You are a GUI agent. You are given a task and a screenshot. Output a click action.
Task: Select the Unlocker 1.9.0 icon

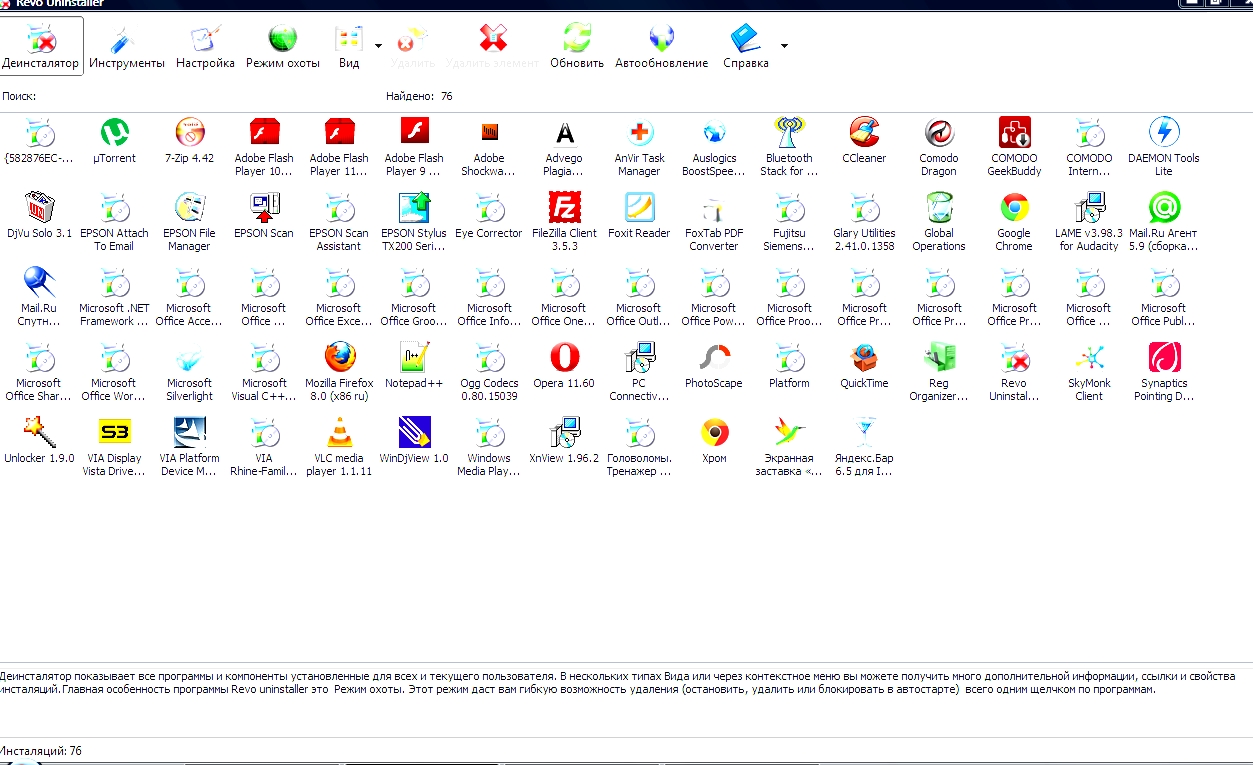pyautogui.click(x=40, y=432)
